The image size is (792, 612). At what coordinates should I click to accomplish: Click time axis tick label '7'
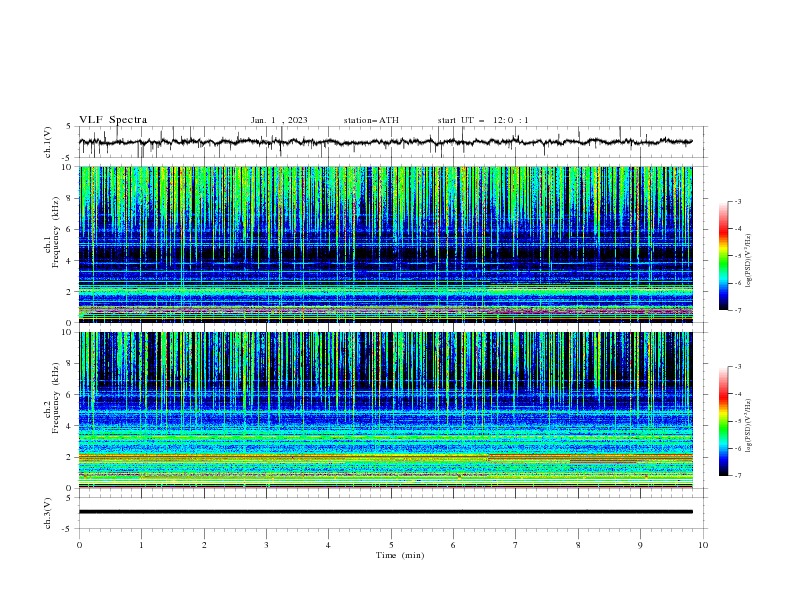[516, 545]
